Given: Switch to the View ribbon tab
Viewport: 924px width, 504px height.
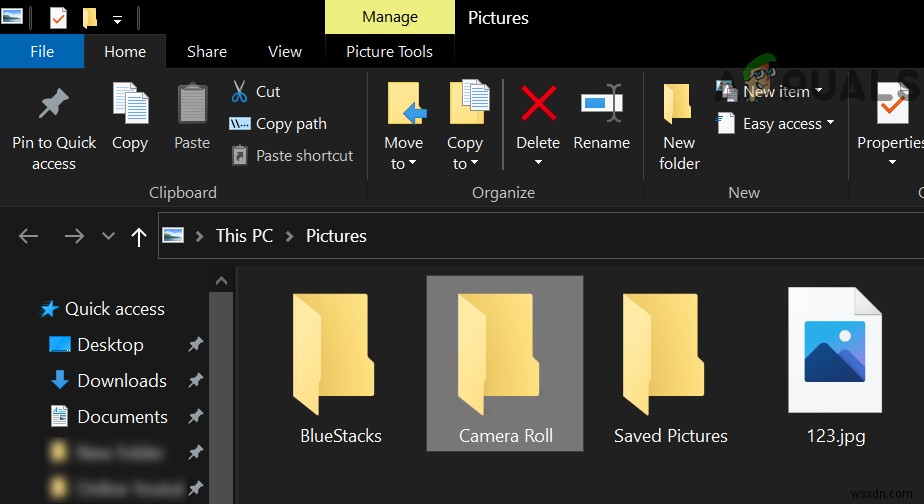Looking at the screenshot, I should click(x=285, y=52).
